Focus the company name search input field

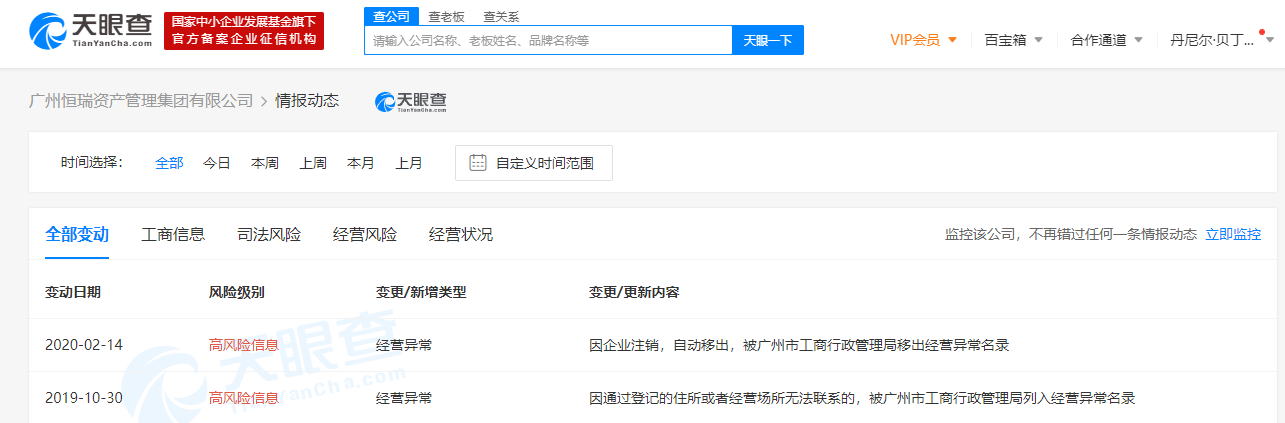pyautogui.click(x=549, y=40)
